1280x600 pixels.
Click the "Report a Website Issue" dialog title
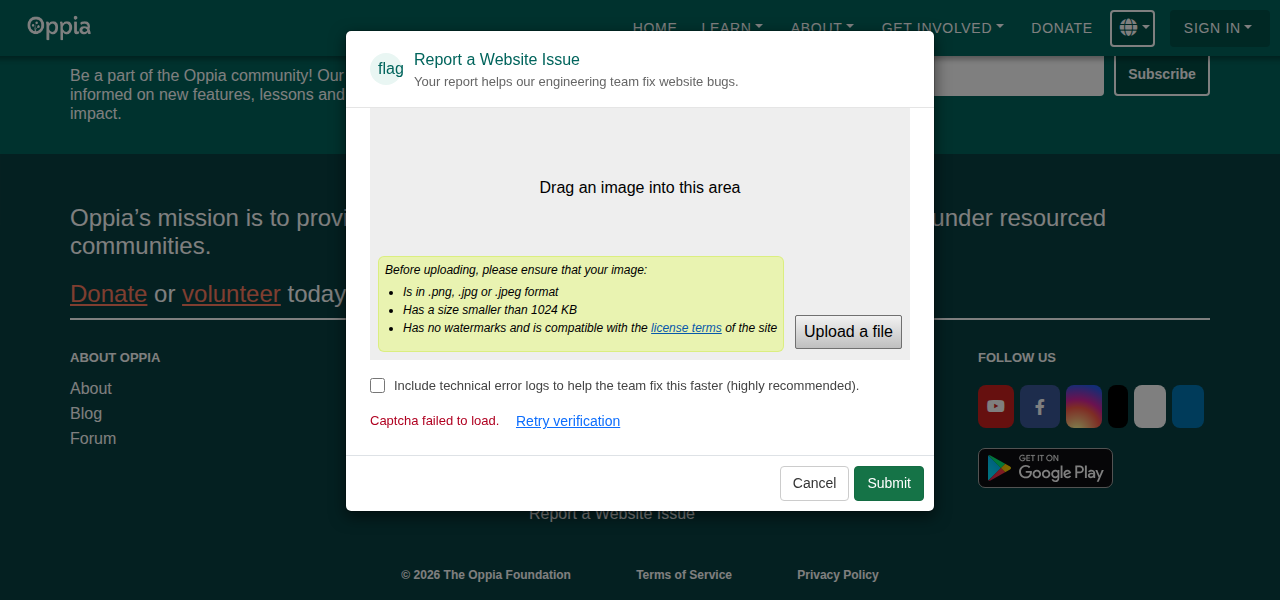[x=497, y=60]
